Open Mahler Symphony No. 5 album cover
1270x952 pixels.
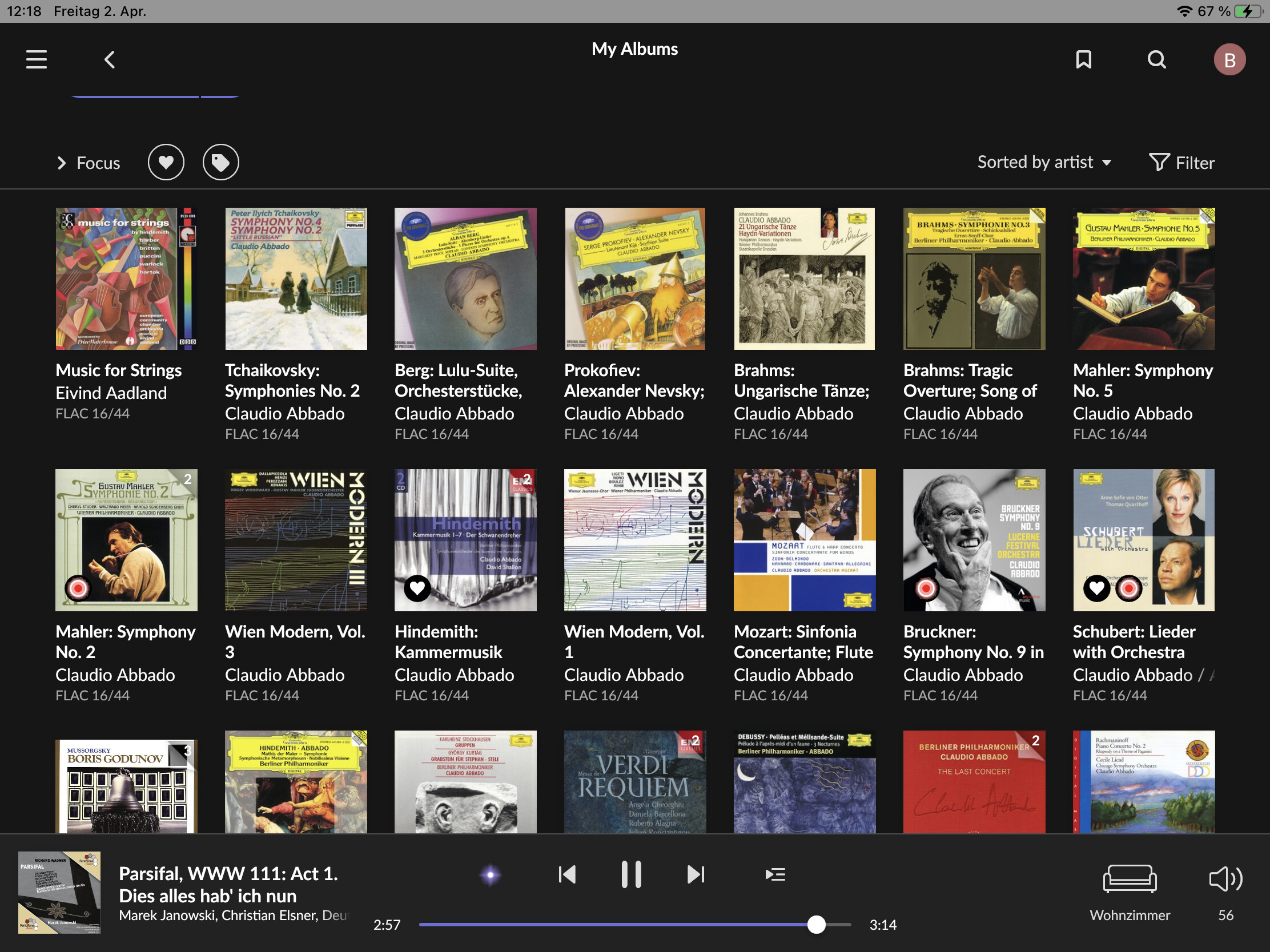(1144, 279)
